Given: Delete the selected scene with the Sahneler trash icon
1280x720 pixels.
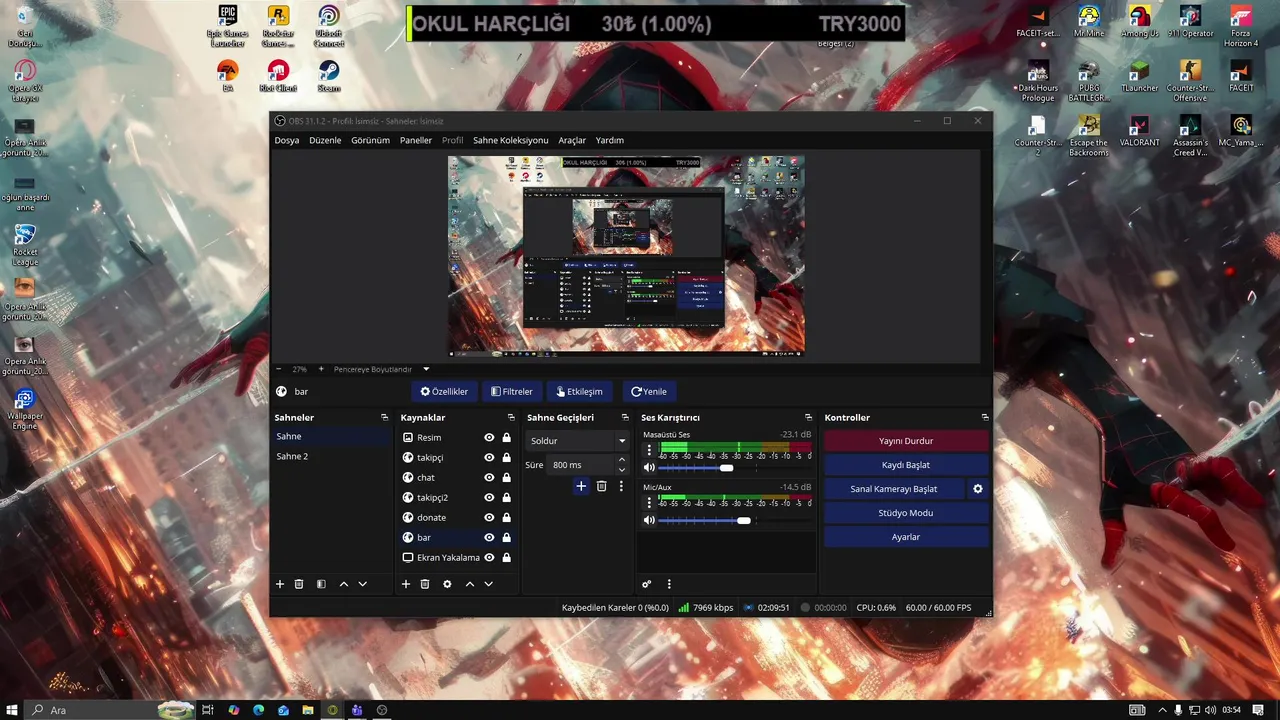Looking at the screenshot, I should click(299, 584).
